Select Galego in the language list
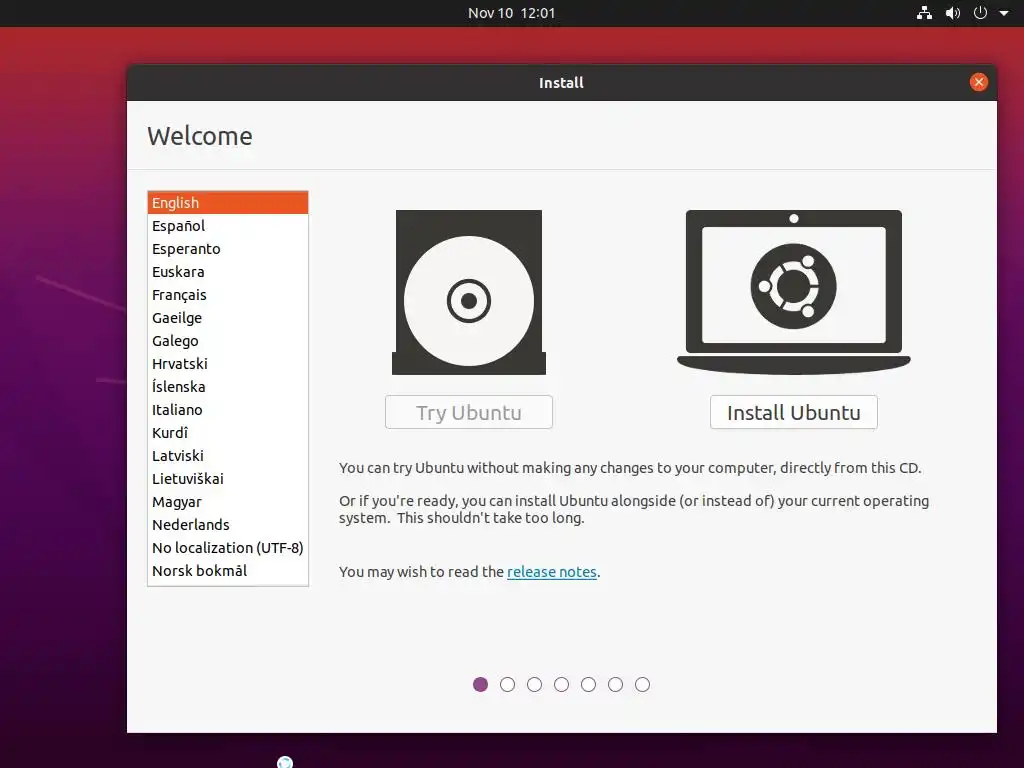1024x768 pixels. [228, 341]
